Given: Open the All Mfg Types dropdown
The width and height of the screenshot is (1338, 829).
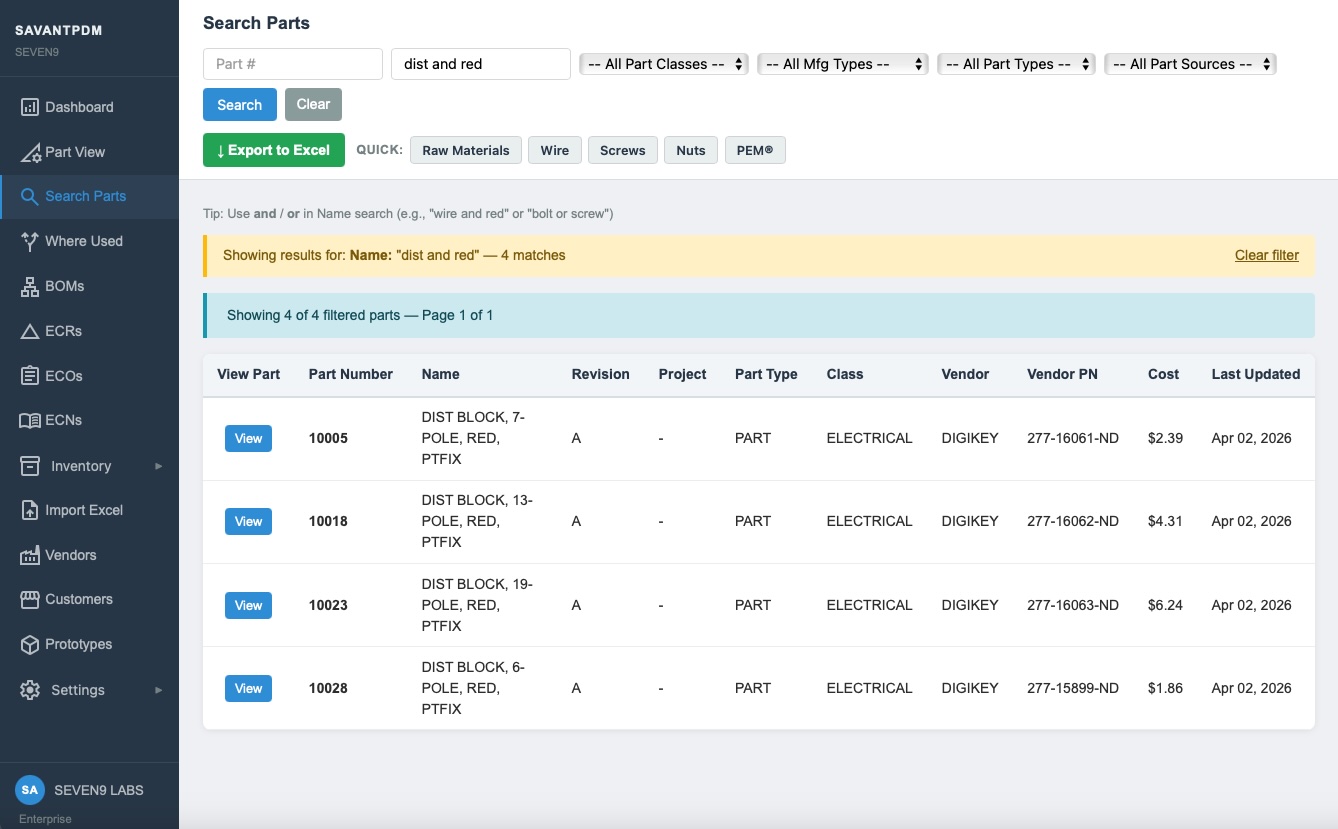Looking at the screenshot, I should [x=843, y=64].
